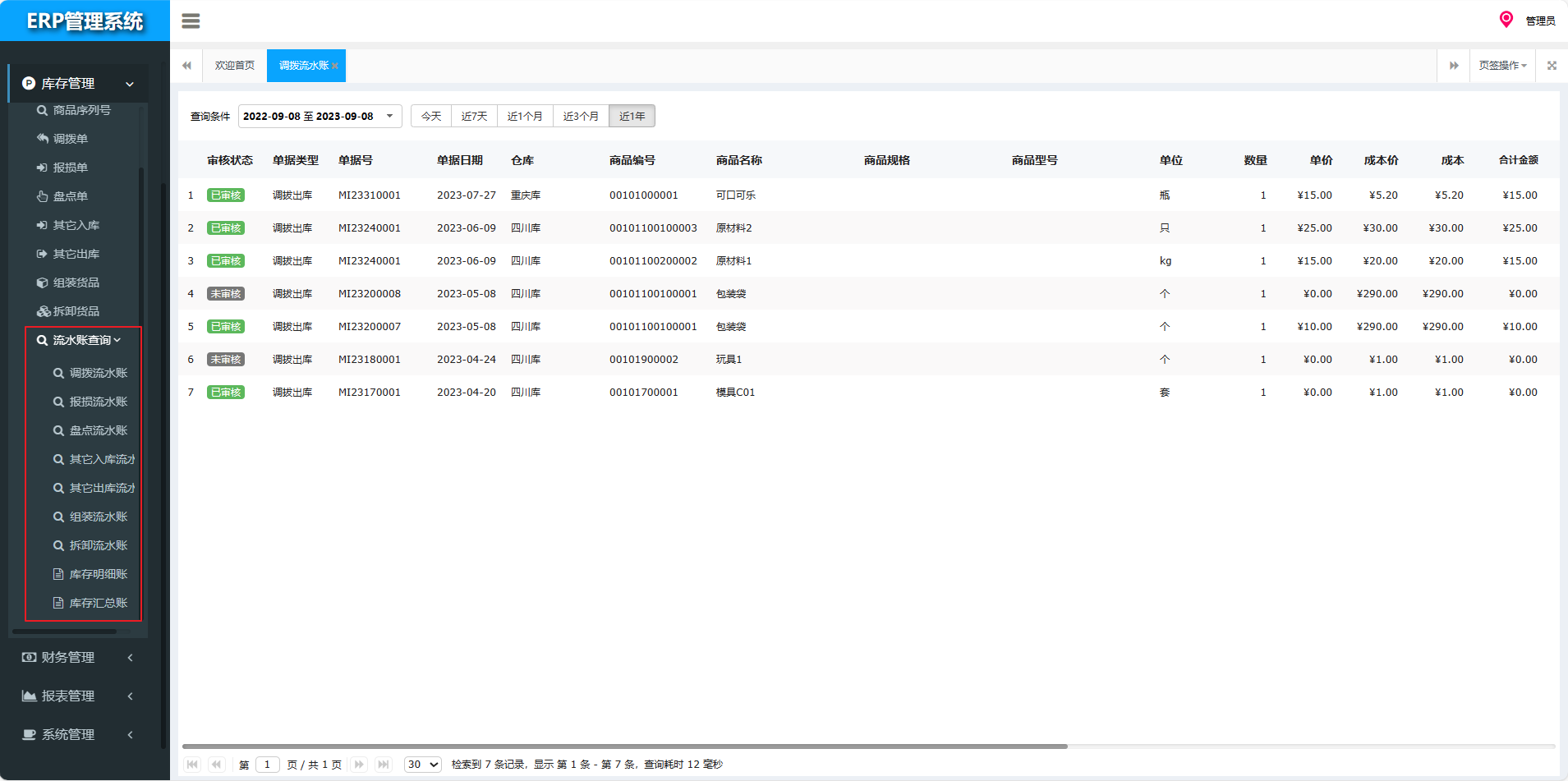Switch to the 欢迎首页 tab
The image size is (1568, 781).
coord(235,66)
